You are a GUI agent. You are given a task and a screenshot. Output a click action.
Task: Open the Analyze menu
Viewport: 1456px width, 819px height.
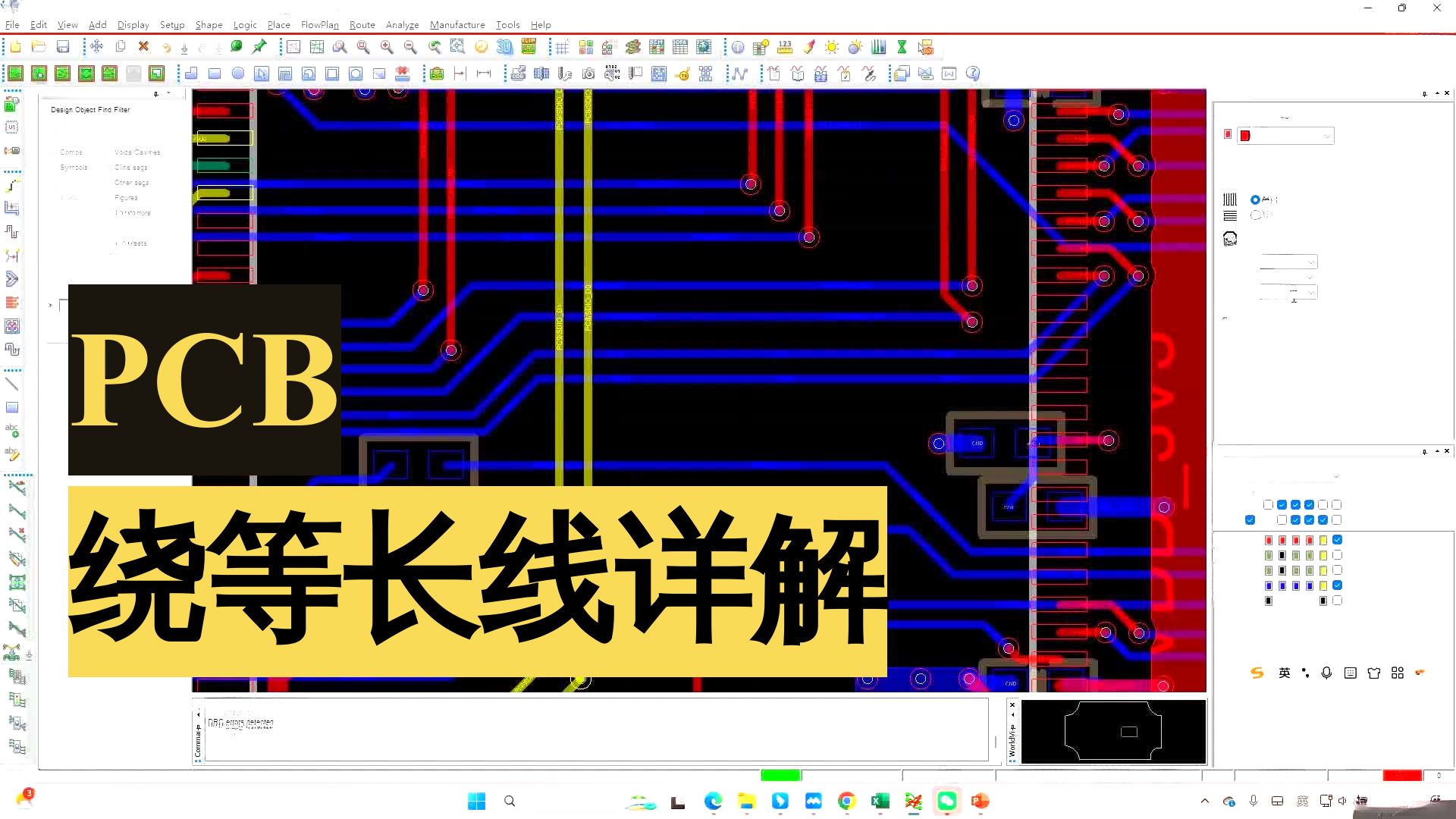[402, 24]
